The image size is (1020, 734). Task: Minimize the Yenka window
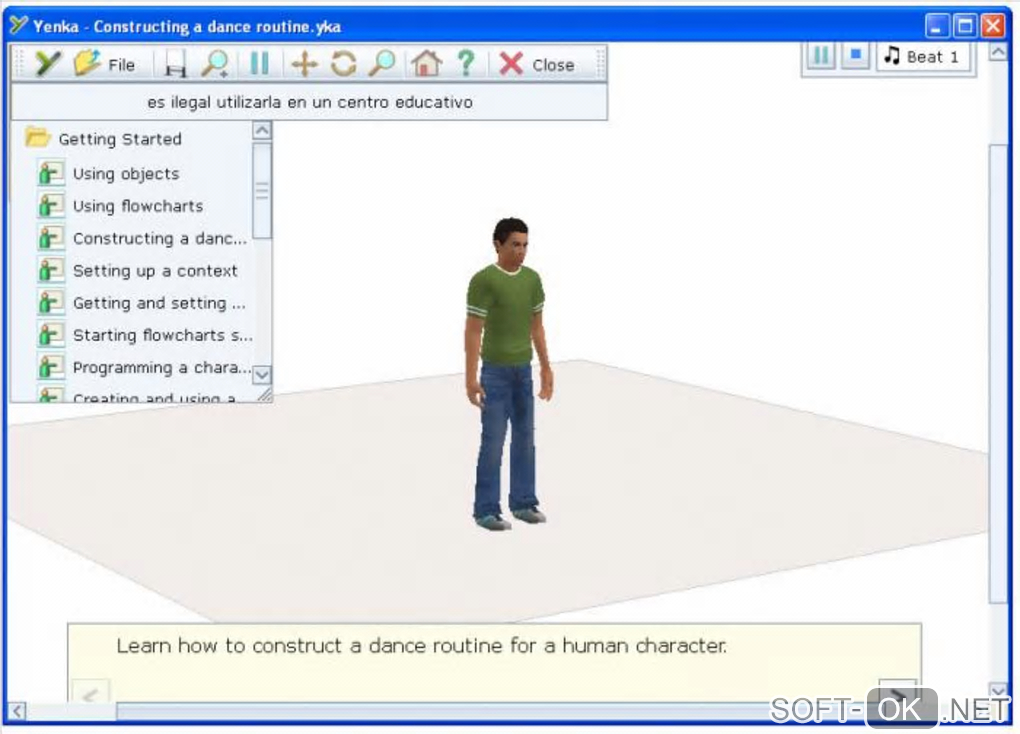click(937, 26)
